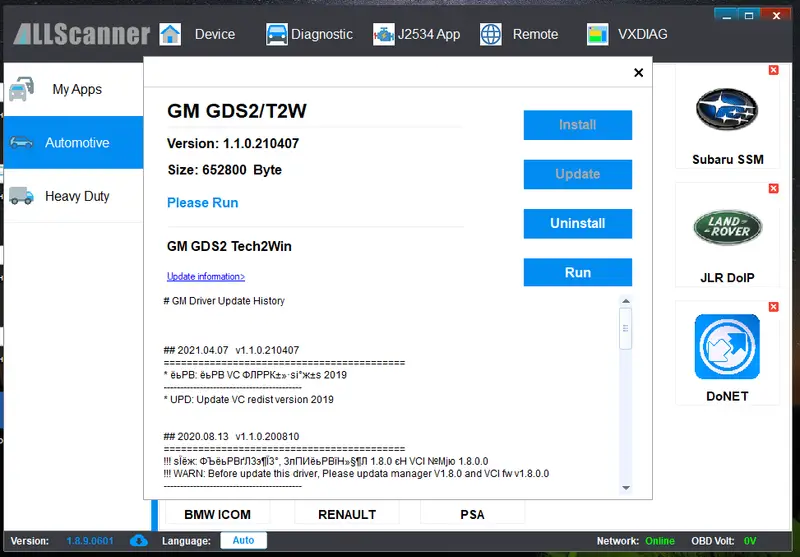The image size is (800, 557).
Task: Minimize the ALLScanner window
Action: (727, 16)
